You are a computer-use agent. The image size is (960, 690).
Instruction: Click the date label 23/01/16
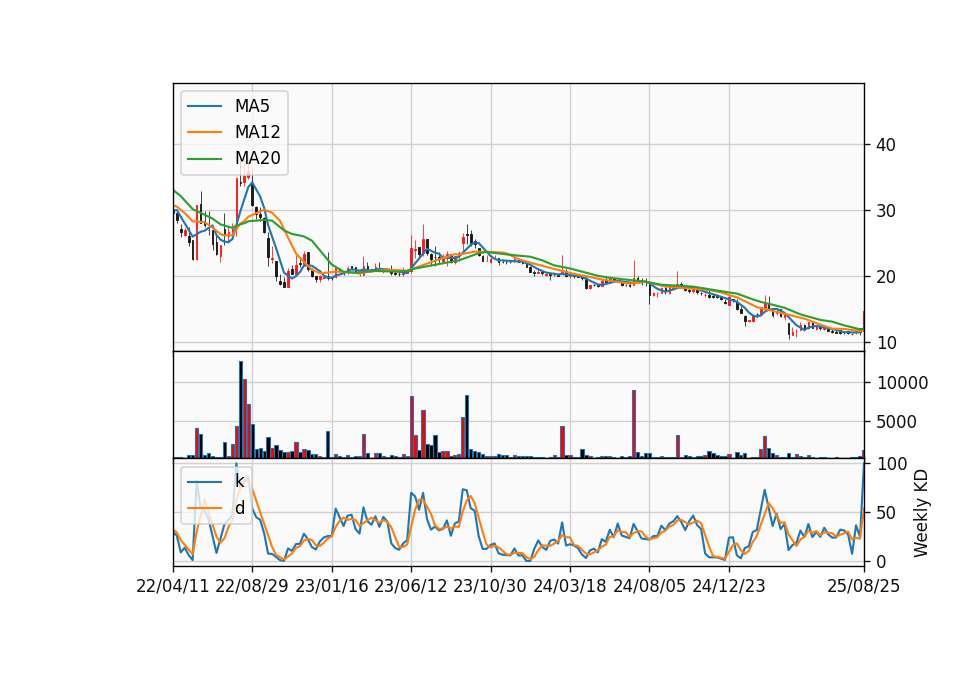pos(332,586)
